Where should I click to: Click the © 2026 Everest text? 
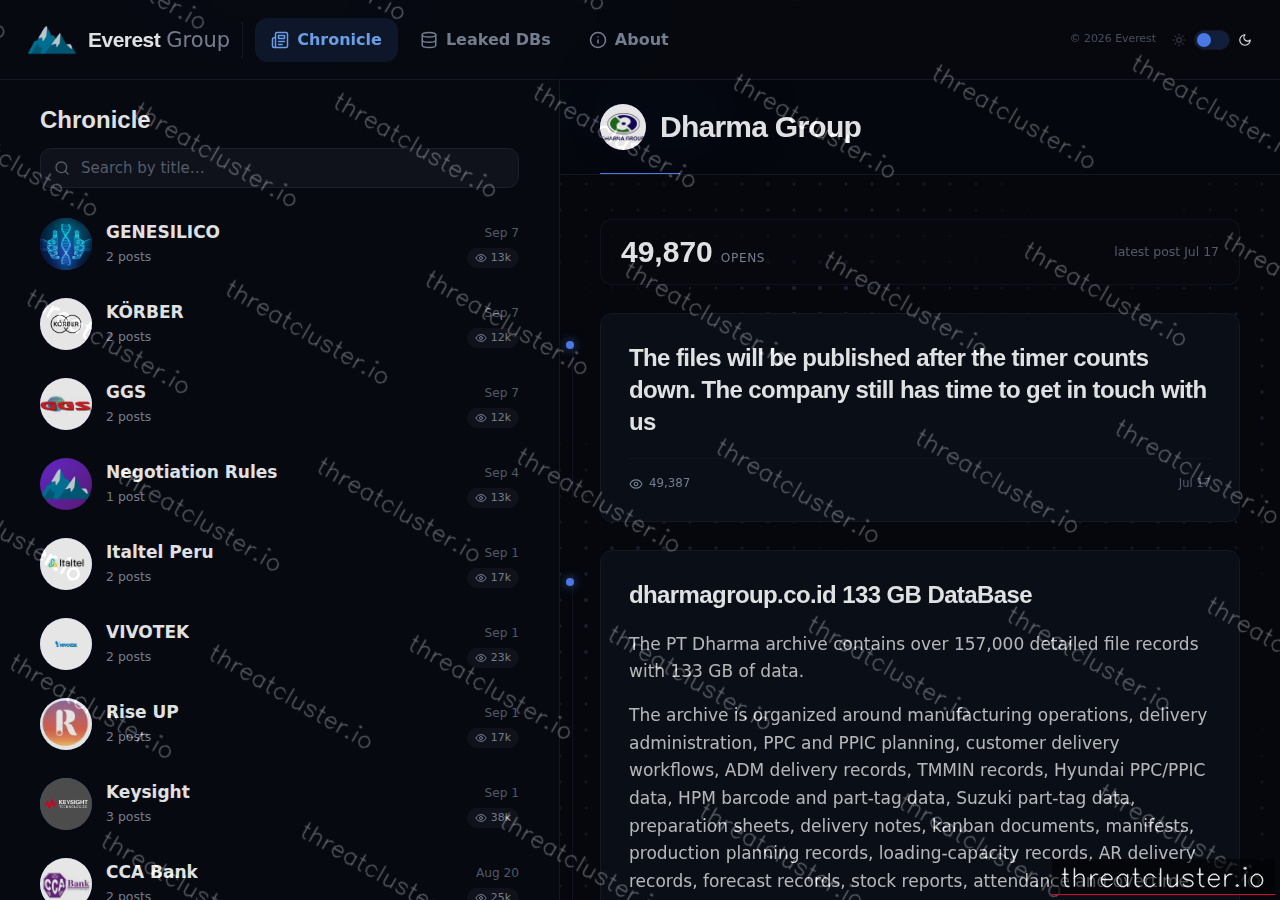tap(1113, 39)
